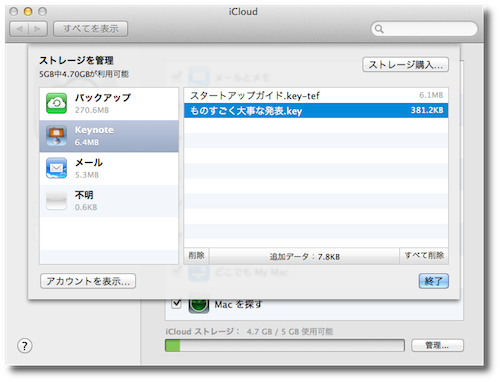Go forward with right arrow button

pos(38,29)
